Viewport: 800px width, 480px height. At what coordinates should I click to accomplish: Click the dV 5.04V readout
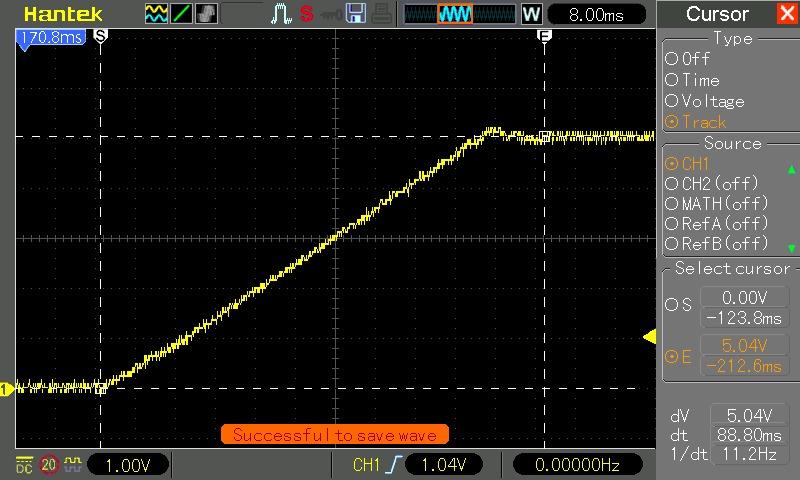click(x=748, y=416)
